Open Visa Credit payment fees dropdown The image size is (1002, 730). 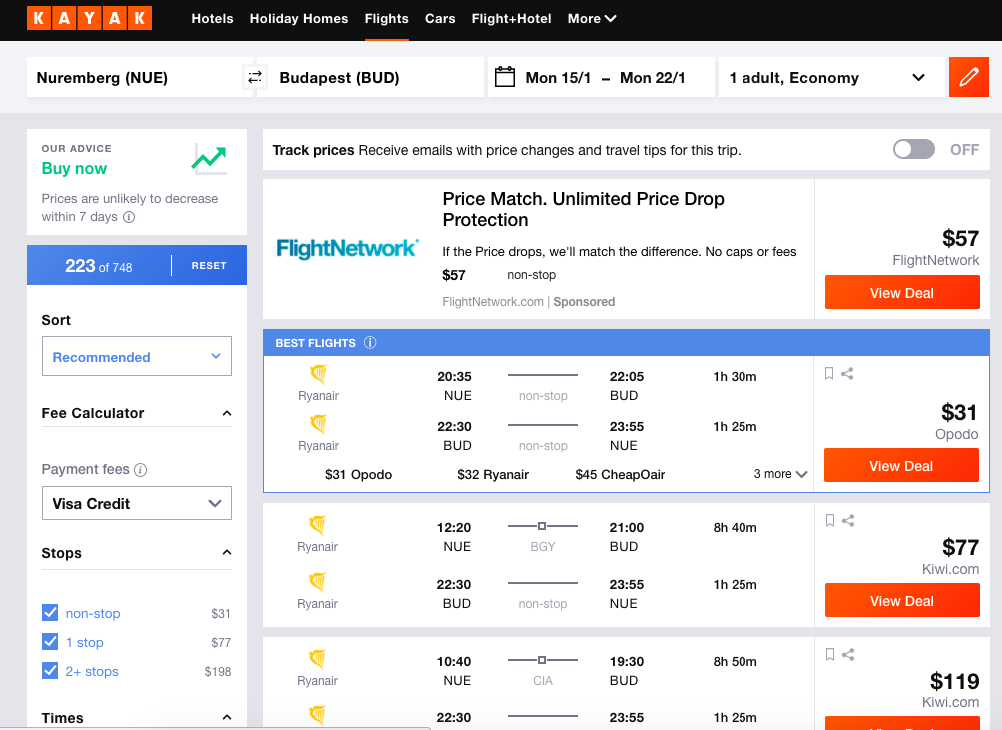point(137,503)
